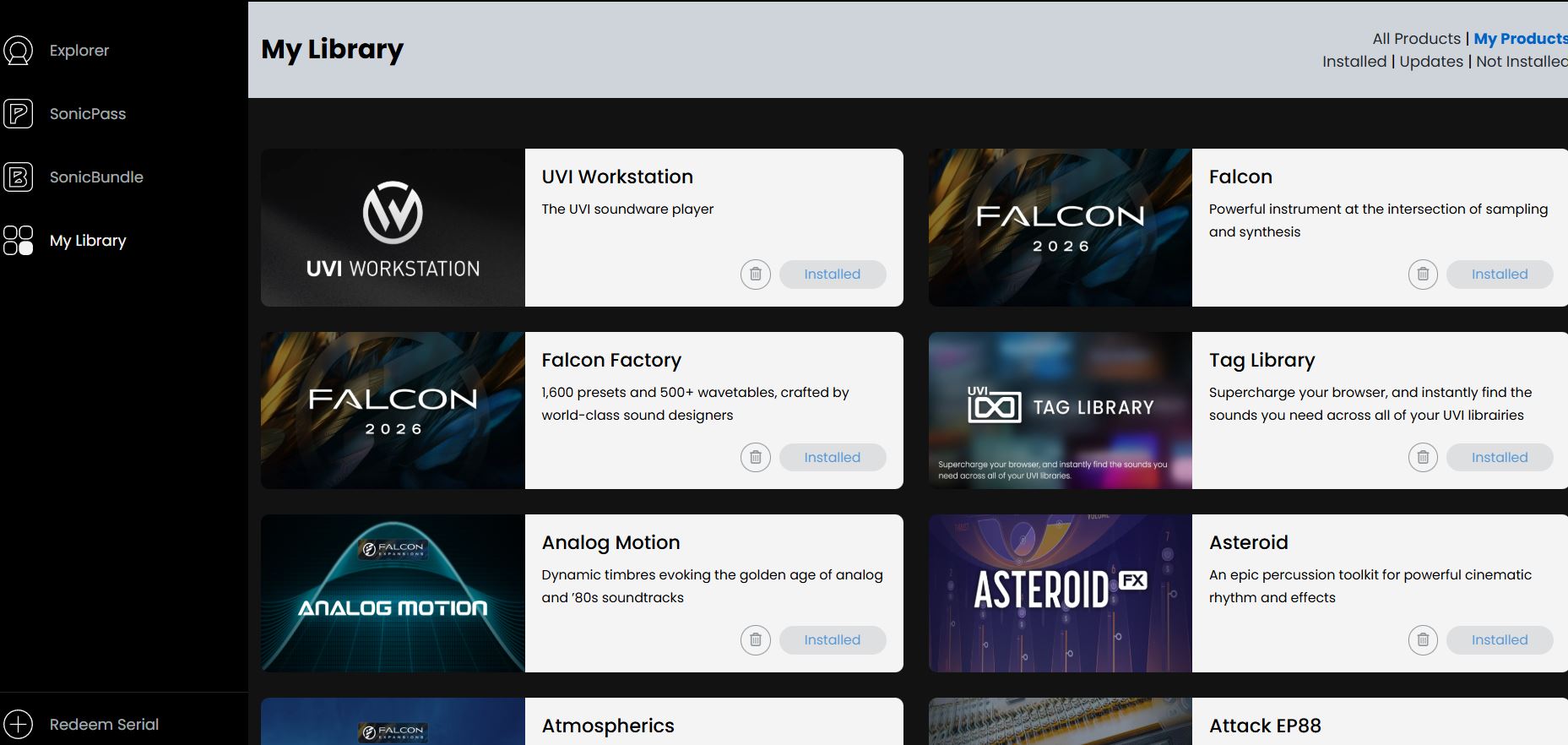Show the Not Installed products

tap(1521, 62)
